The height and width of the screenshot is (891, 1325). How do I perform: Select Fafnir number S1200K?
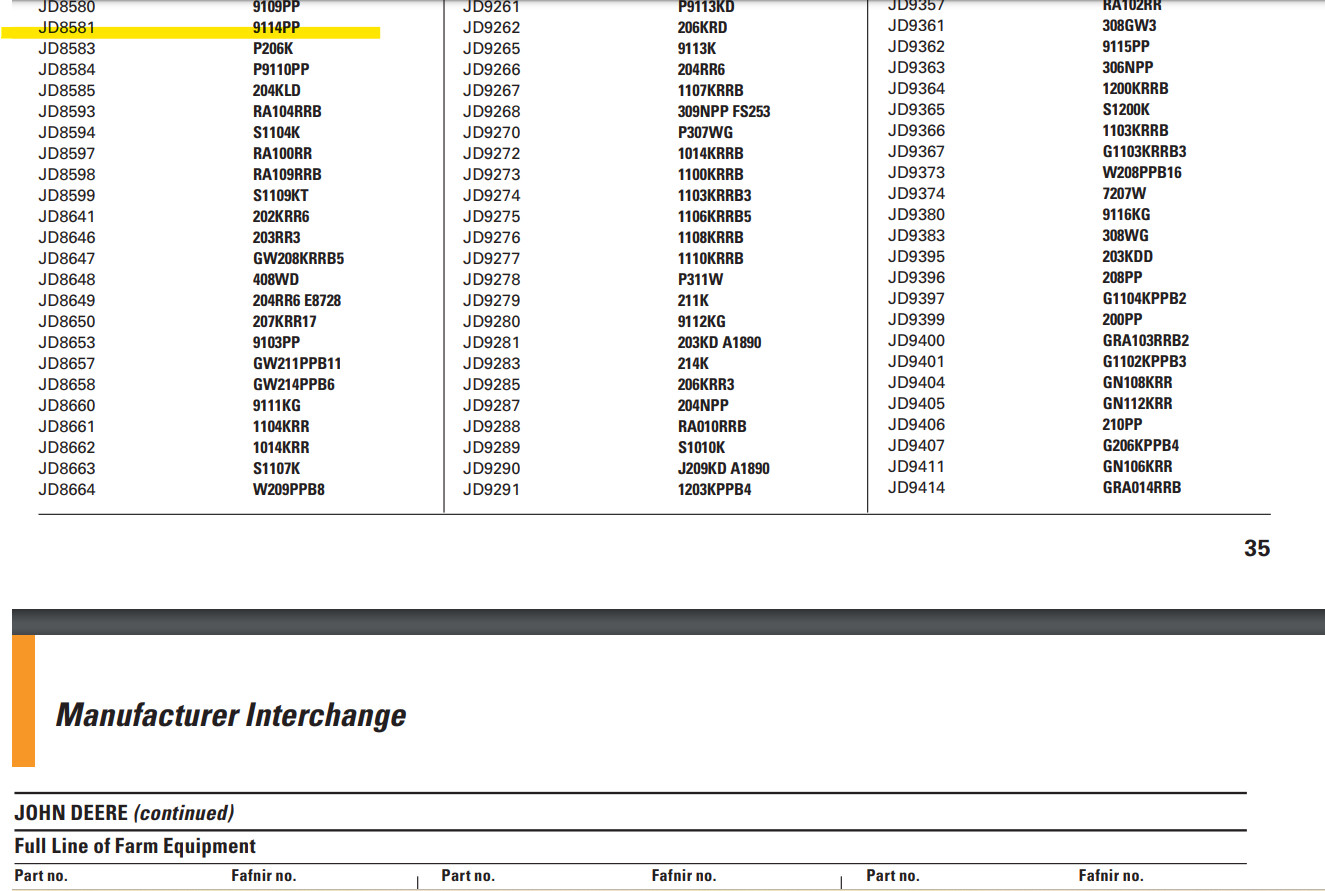coord(1126,110)
